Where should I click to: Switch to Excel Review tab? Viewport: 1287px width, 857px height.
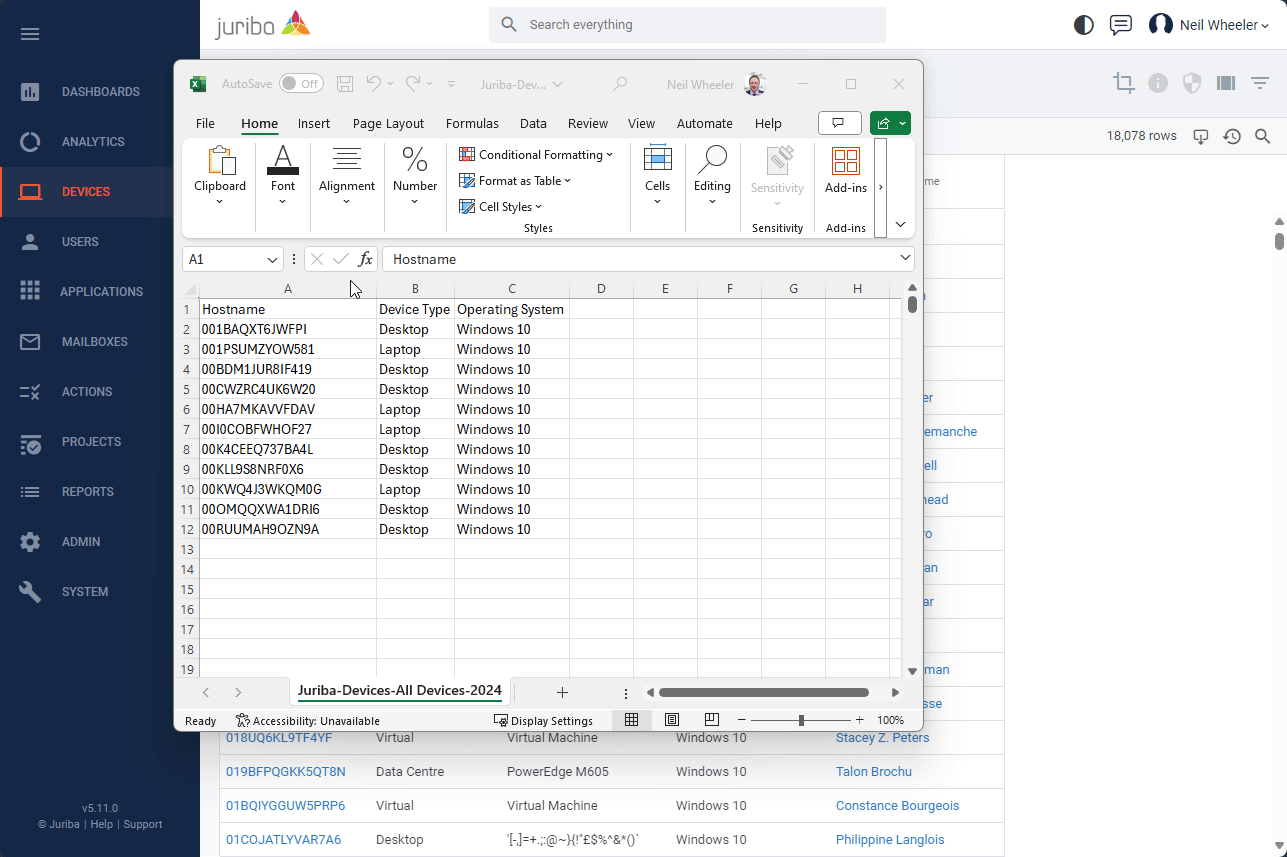(588, 124)
